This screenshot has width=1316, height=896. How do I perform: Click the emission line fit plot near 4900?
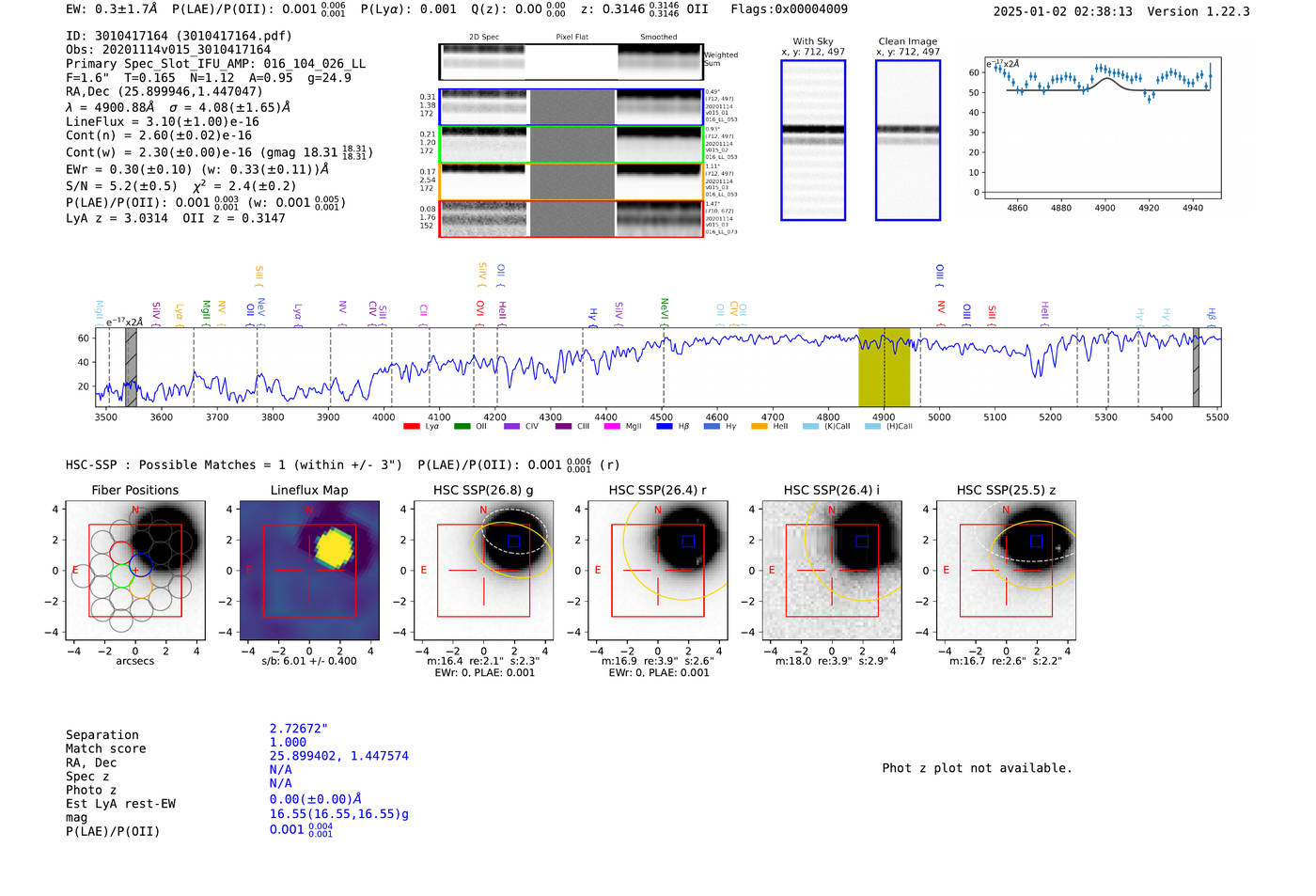[1103, 127]
